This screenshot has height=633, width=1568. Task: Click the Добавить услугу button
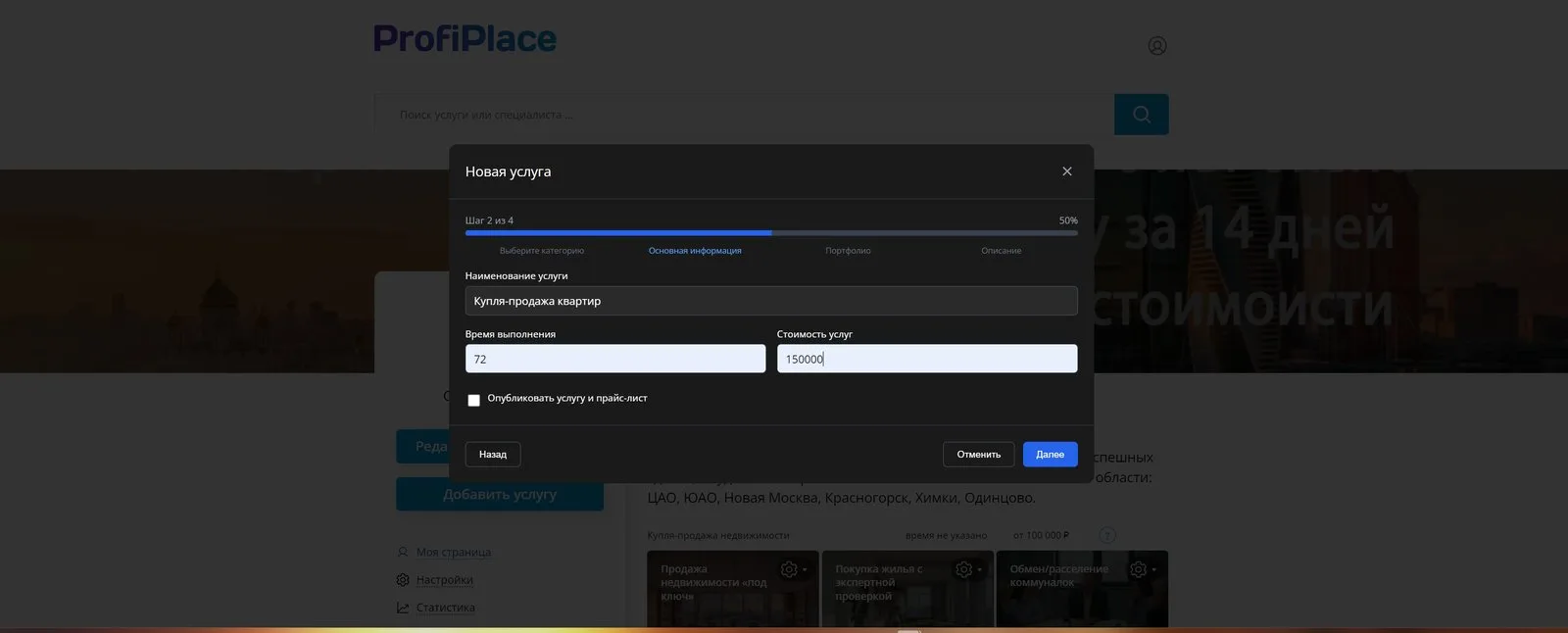pyautogui.click(x=500, y=494)
